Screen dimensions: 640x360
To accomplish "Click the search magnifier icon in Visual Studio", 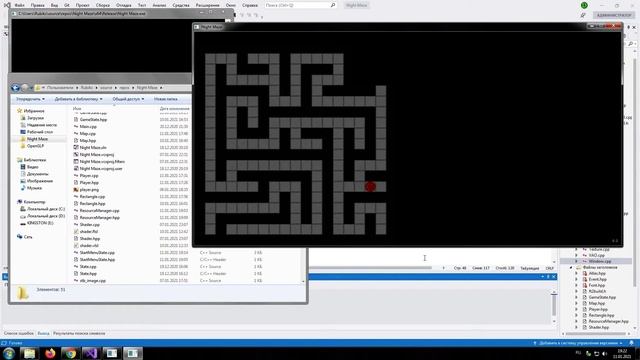I will [333, 5].
